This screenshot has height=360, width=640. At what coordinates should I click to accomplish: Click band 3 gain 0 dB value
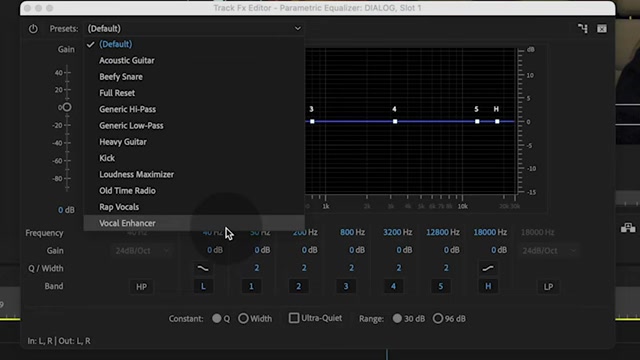(357, 250)
